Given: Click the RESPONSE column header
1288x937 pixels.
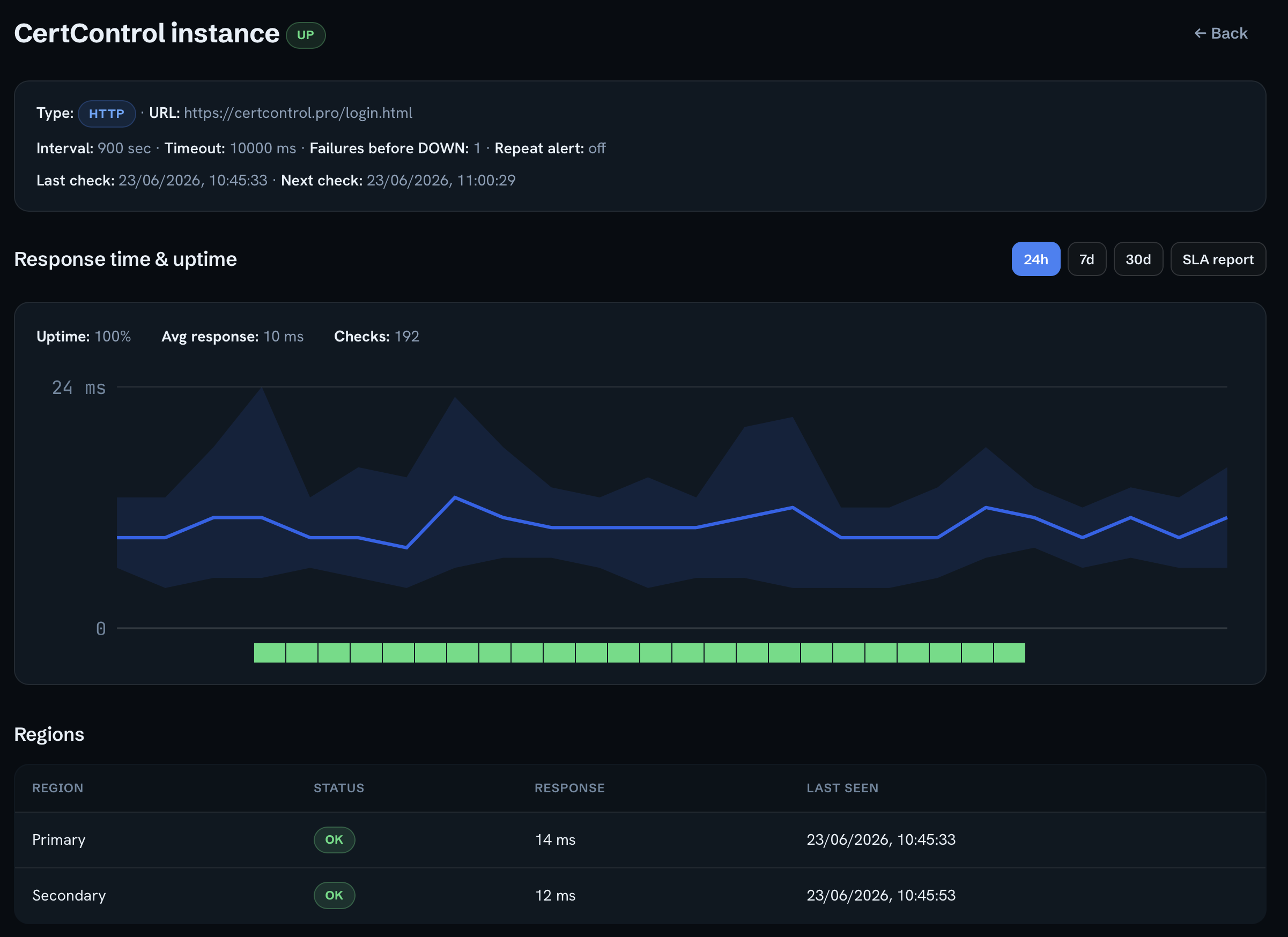Looking at the screenshot, I should 569,787.
